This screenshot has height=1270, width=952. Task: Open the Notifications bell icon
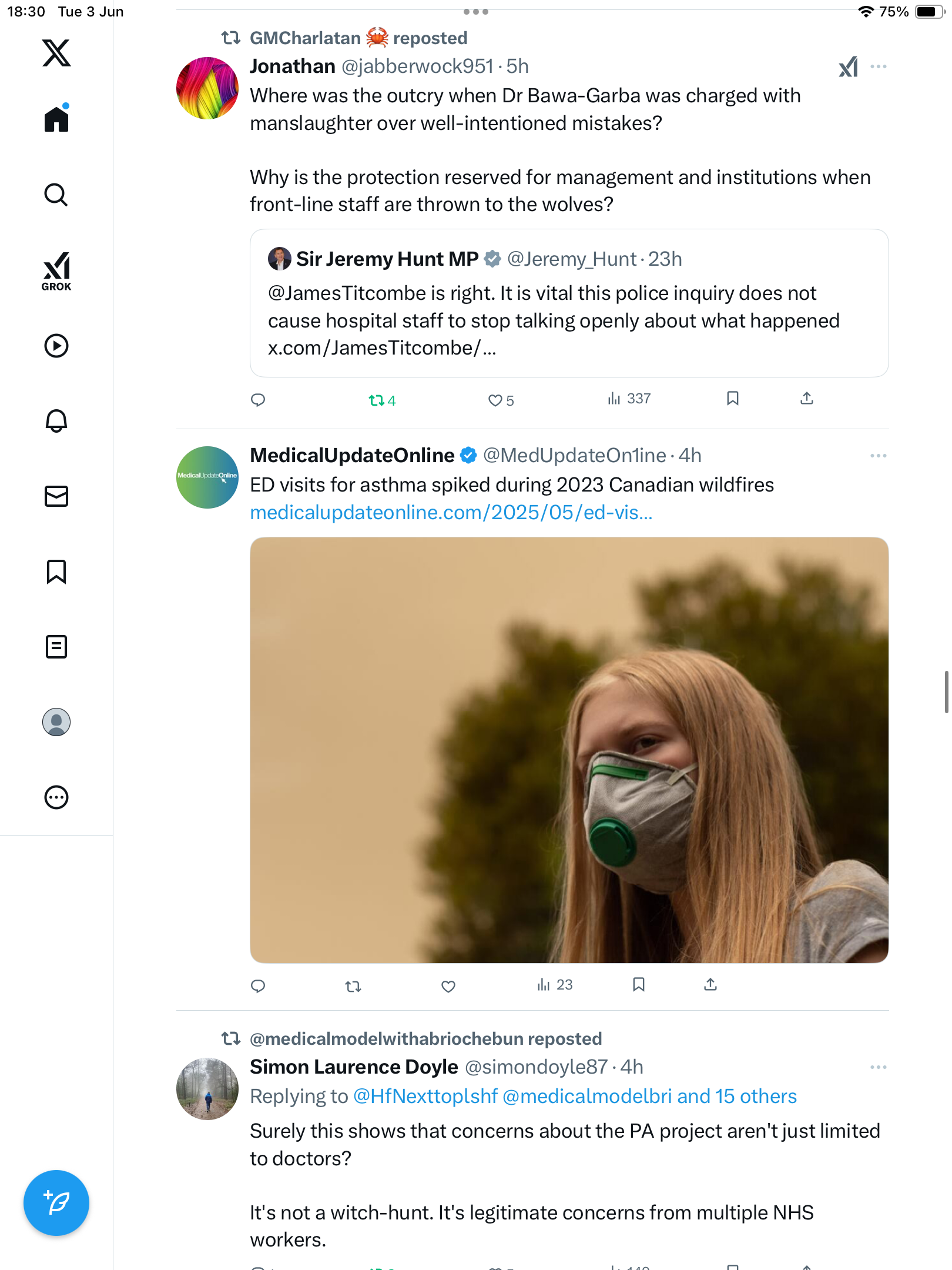pyautogui.click(x=56, y=421)
